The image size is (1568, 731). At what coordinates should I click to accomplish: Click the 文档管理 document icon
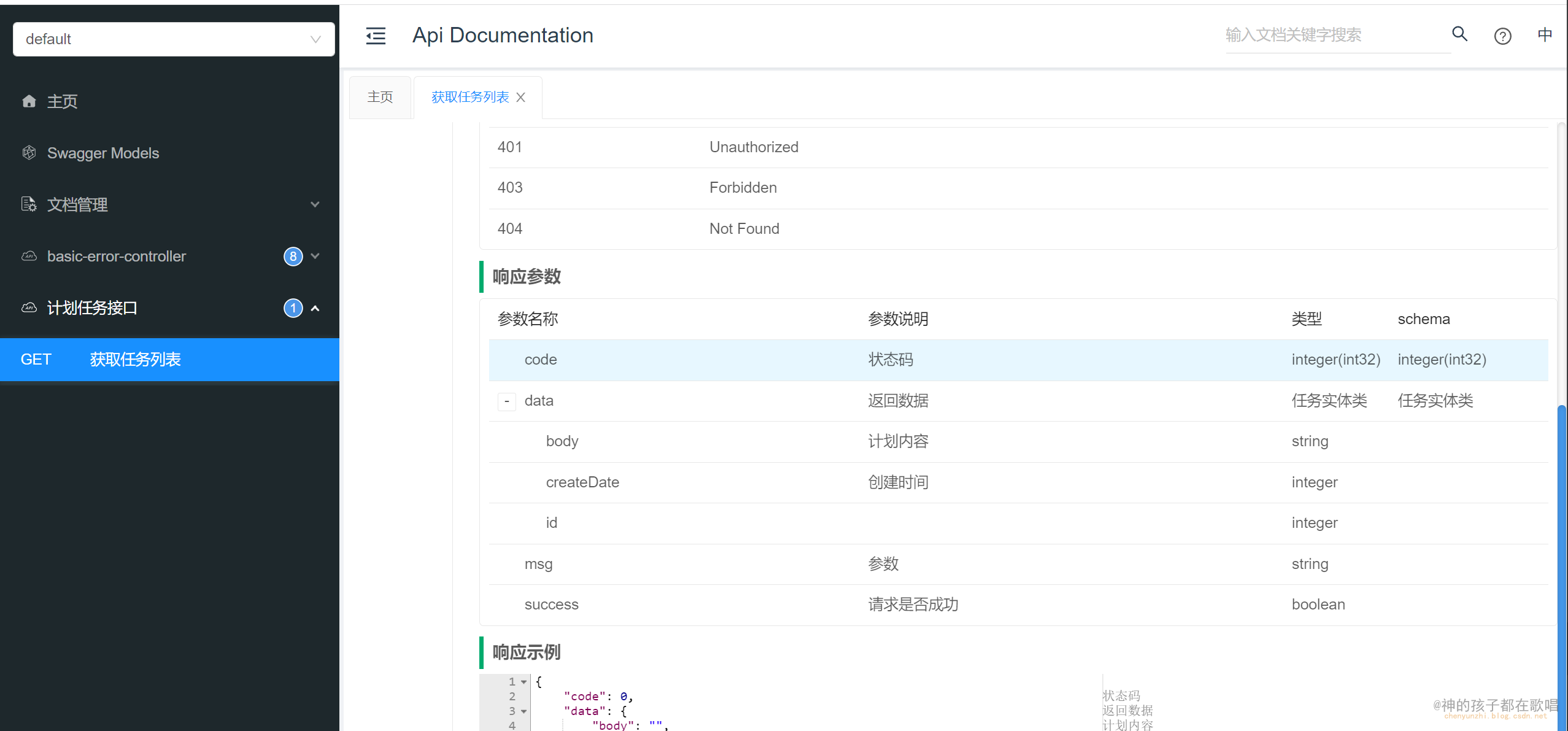point(29,204)
